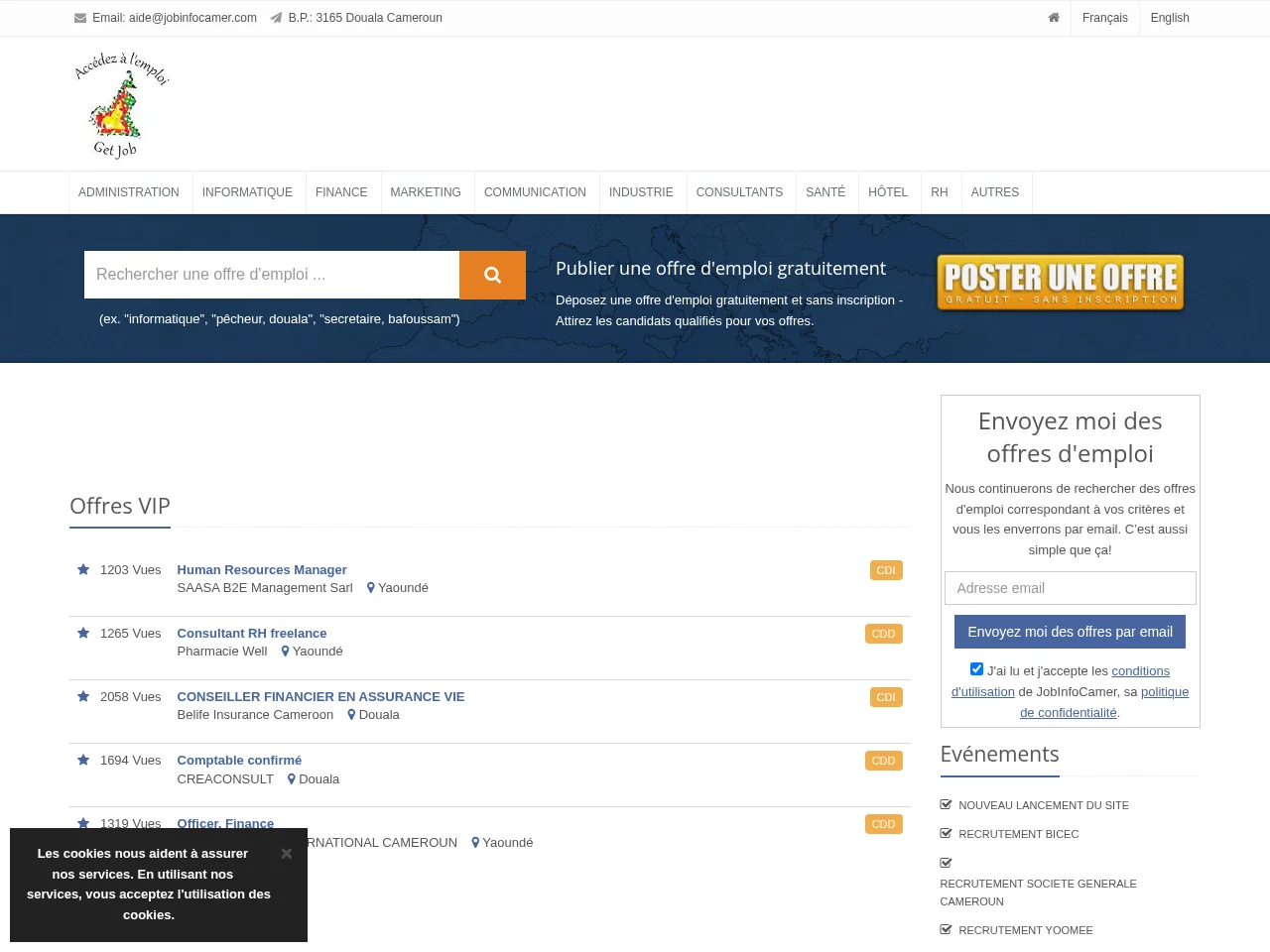Uncheck the terms acceptance checkbox

click(976, 669)
